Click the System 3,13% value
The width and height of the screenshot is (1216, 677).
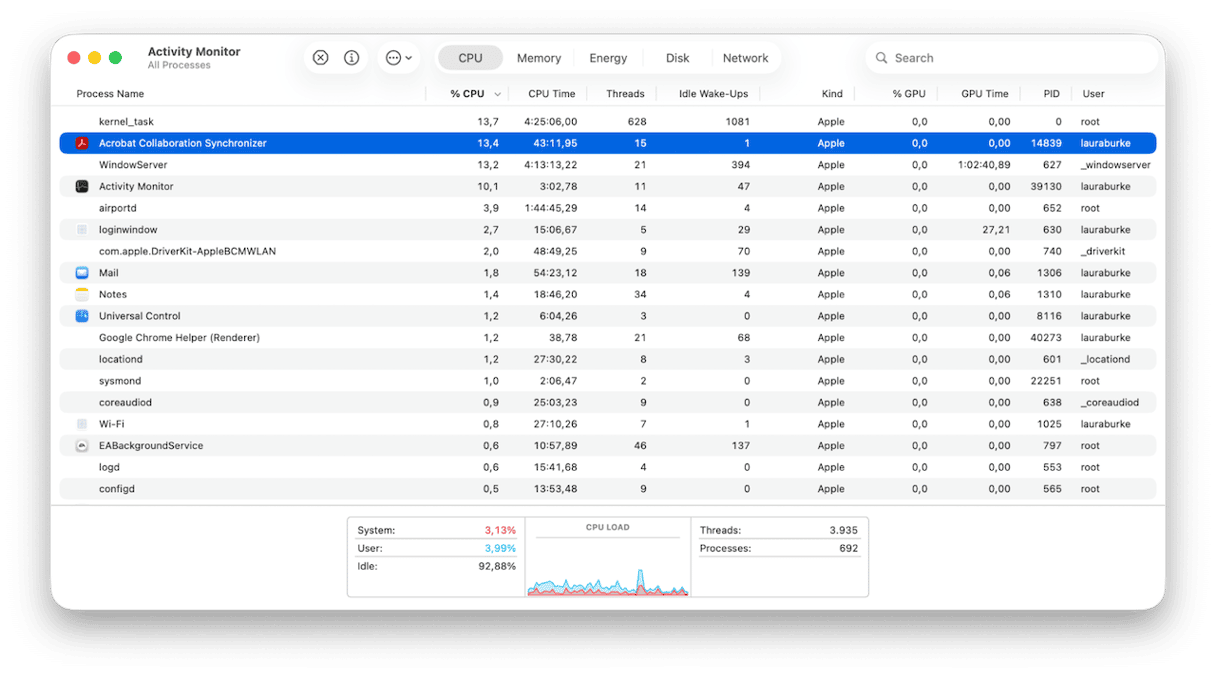(x=500, y=530)
